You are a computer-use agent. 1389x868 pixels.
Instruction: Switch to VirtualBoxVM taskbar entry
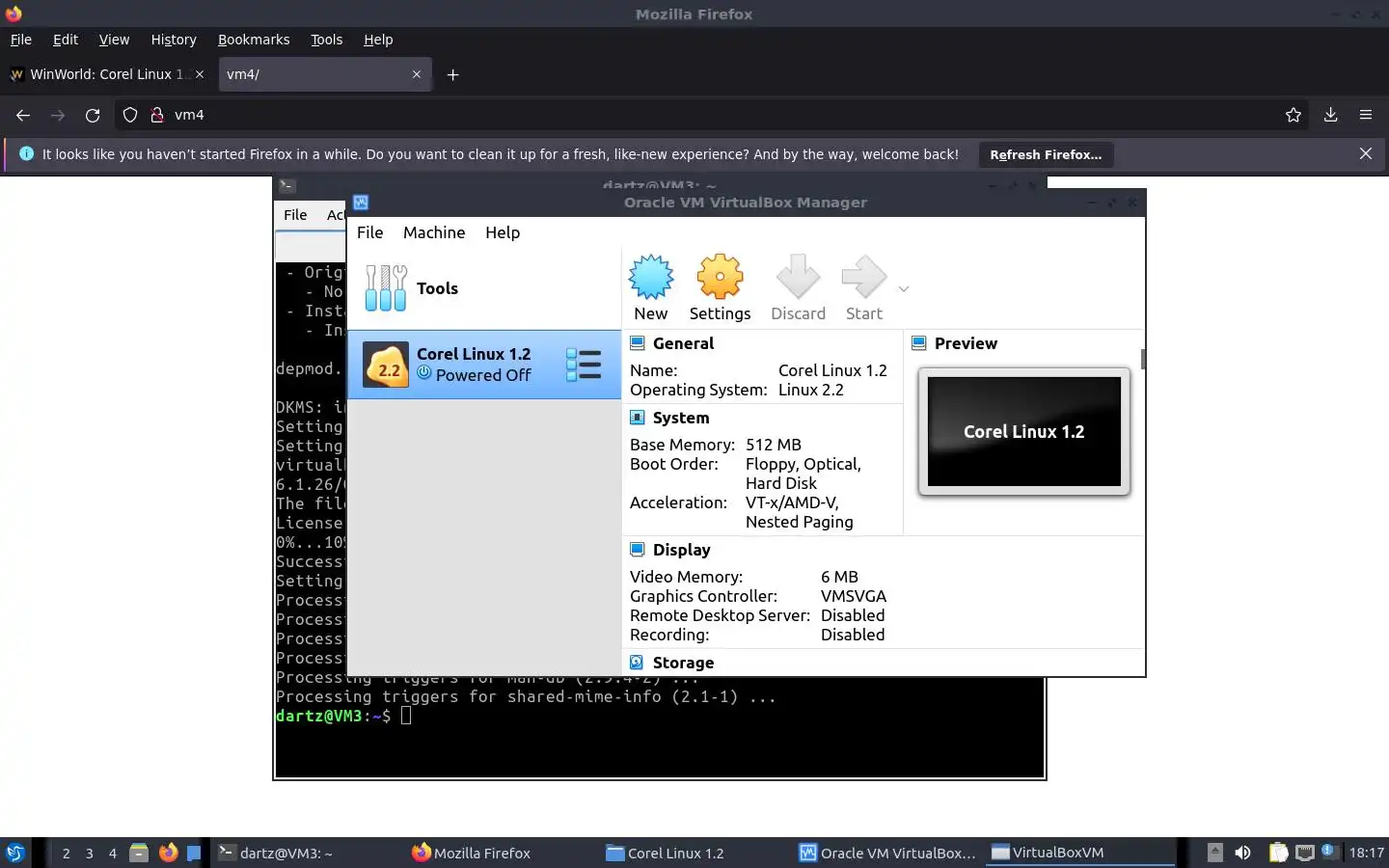point(1082,853)
